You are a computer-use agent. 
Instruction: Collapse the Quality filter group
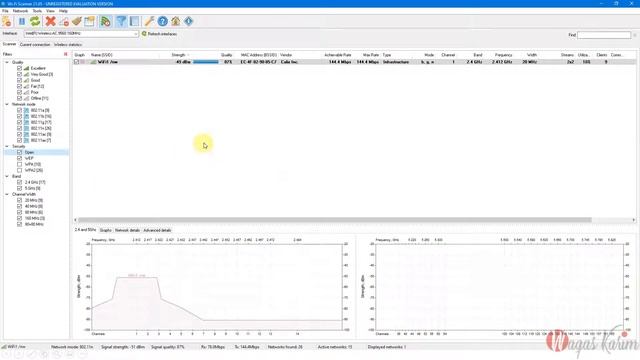click(7, 62)
